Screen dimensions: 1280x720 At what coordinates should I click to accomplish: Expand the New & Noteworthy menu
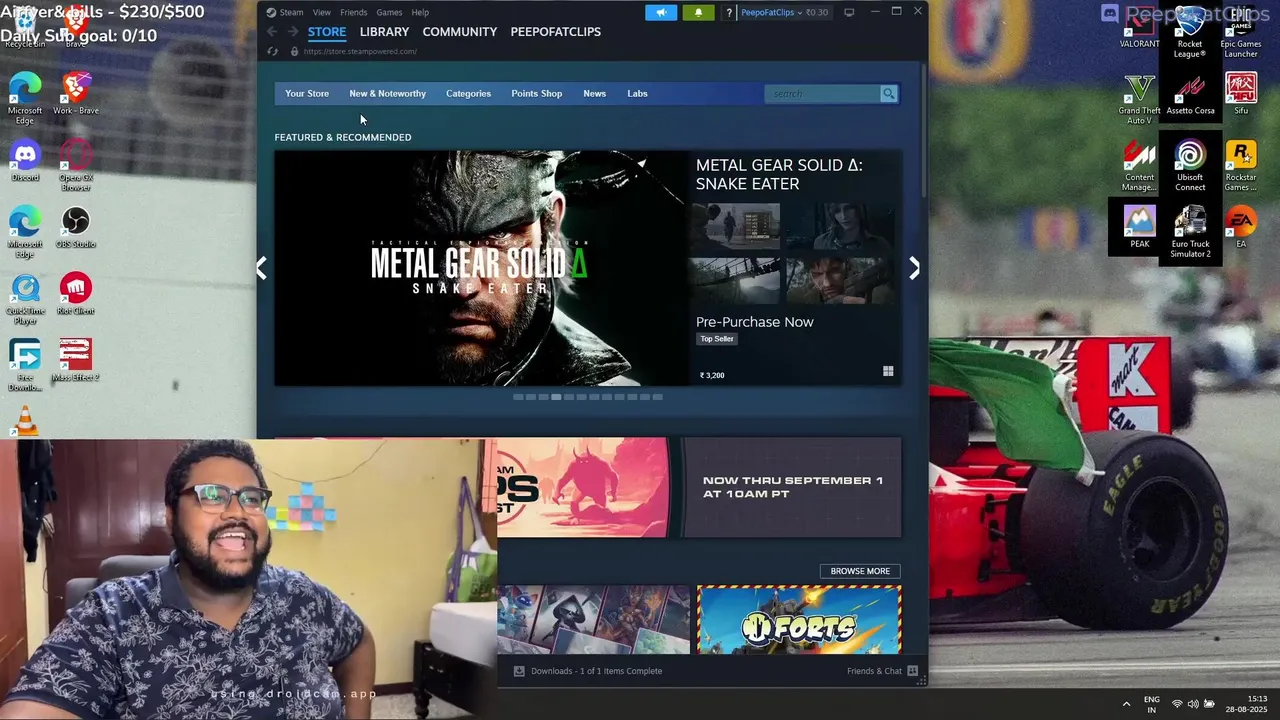click(x=387, y=93)
